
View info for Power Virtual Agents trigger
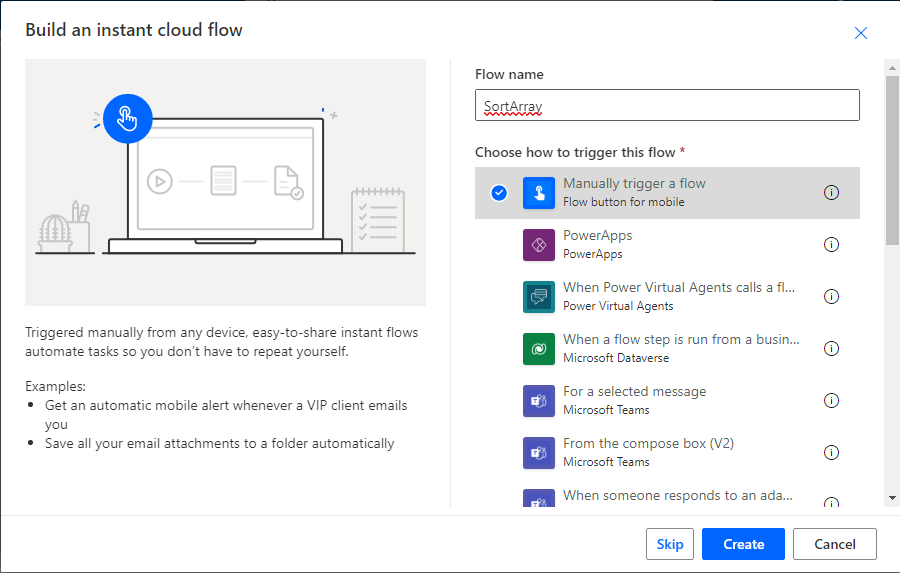pyautogui.click(x=831, y=296)
